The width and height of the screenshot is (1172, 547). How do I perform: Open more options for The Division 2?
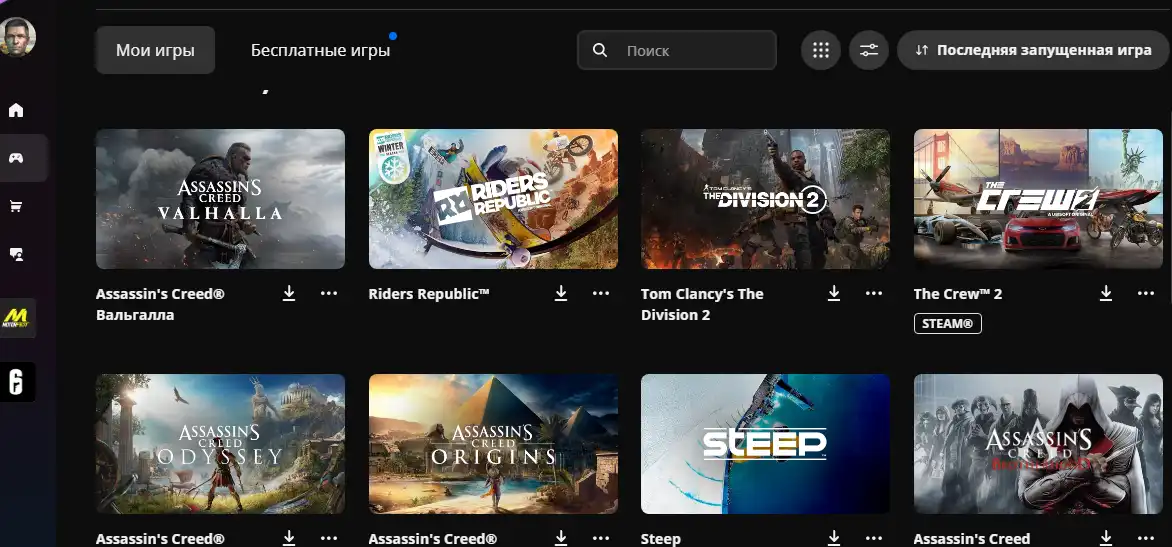coord(874,294)
